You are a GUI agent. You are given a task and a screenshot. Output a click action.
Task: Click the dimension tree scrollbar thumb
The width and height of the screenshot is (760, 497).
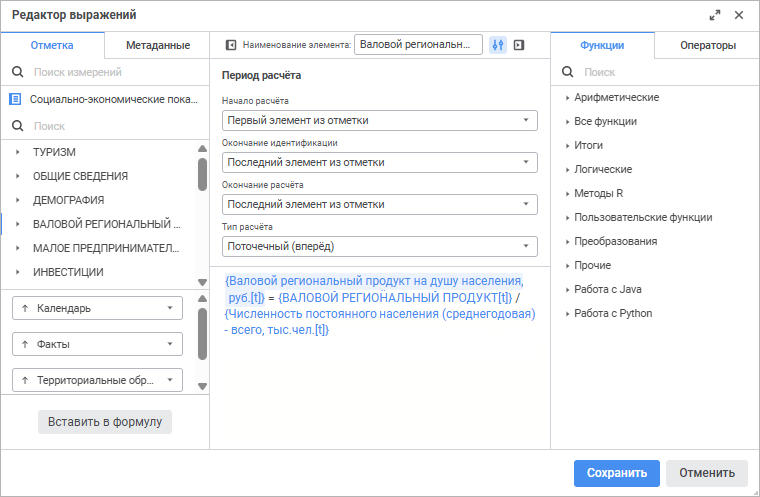203,174
